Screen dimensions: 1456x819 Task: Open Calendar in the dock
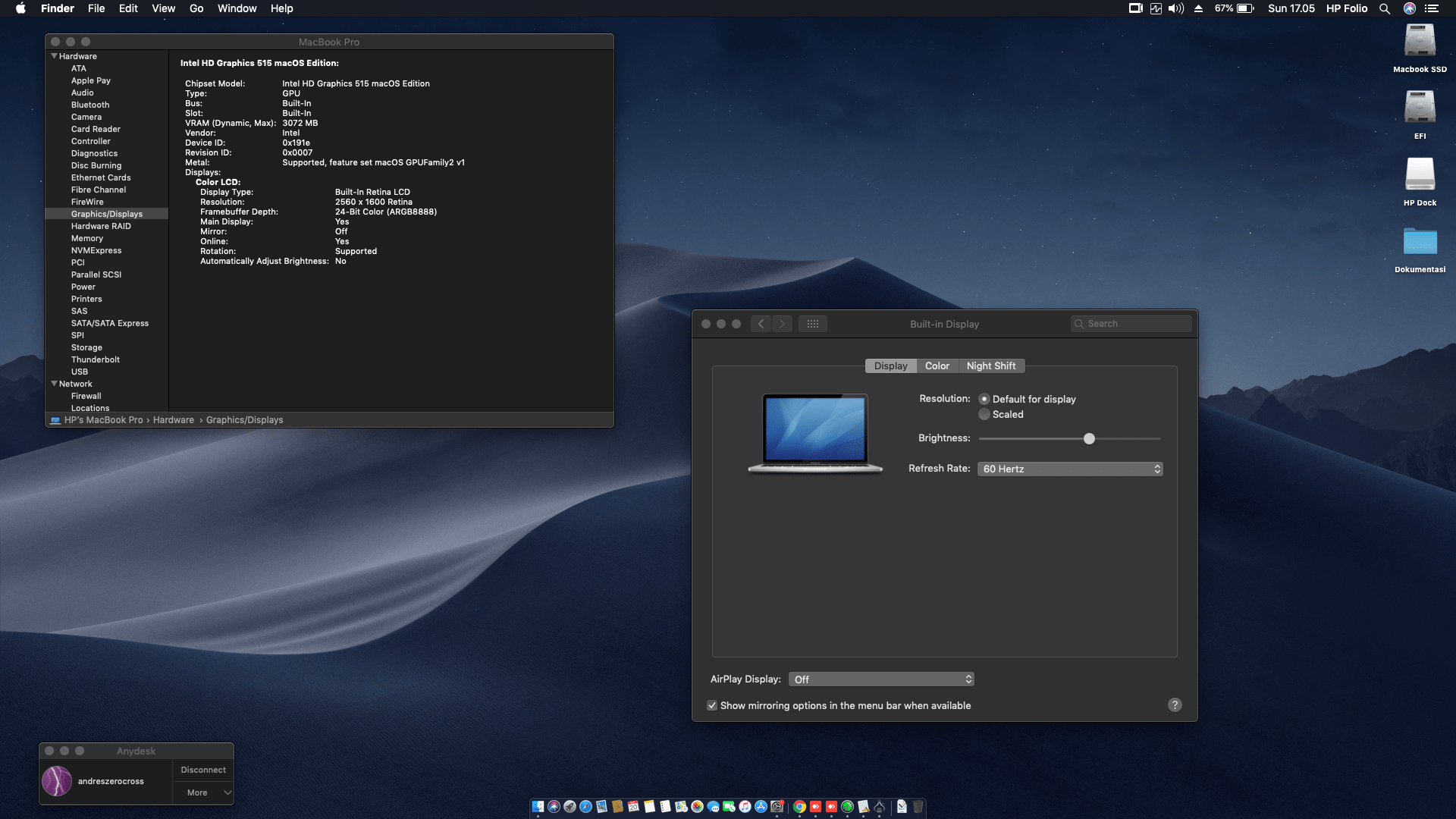click(633, 806)
